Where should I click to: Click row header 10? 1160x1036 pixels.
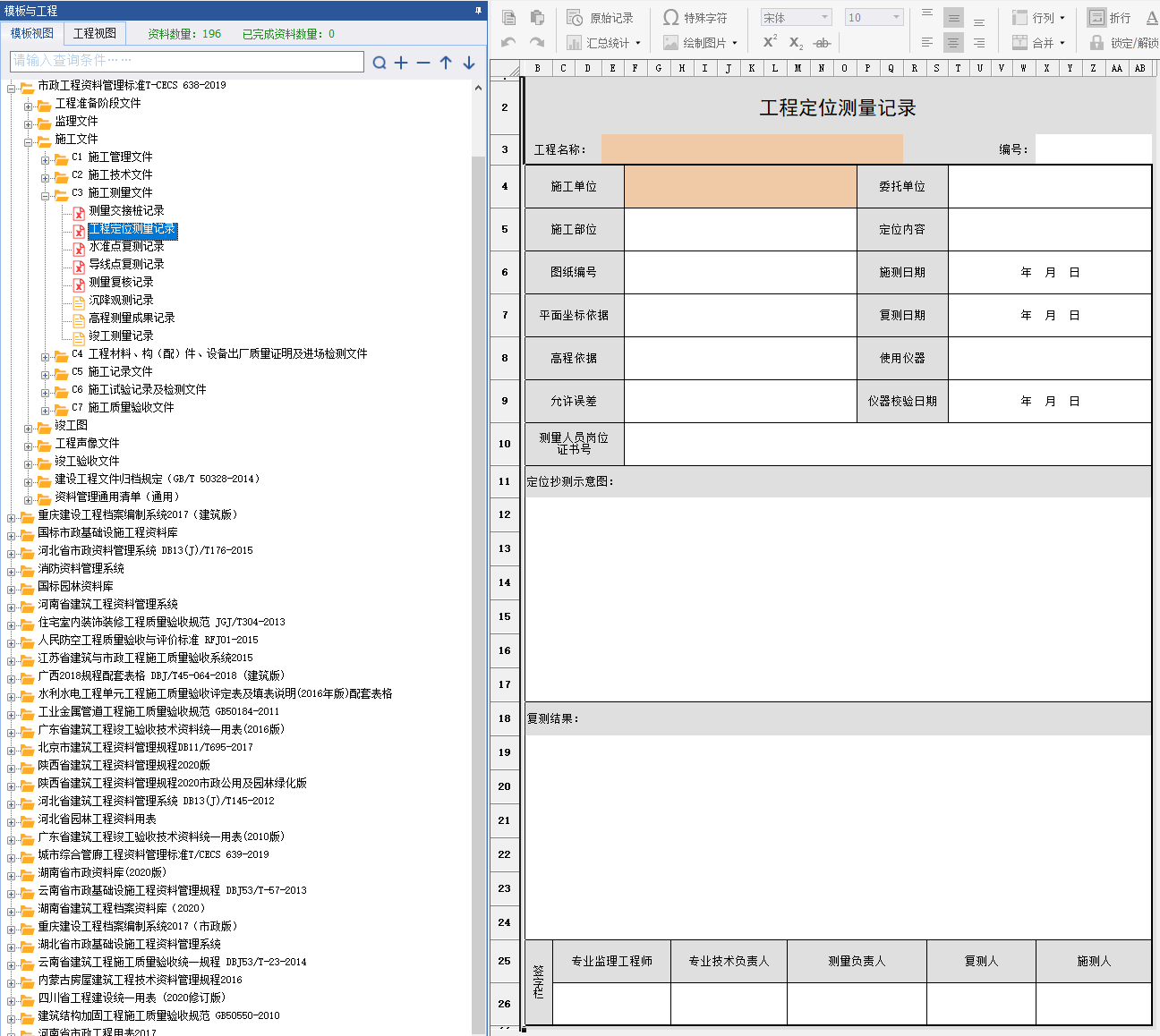505,444
